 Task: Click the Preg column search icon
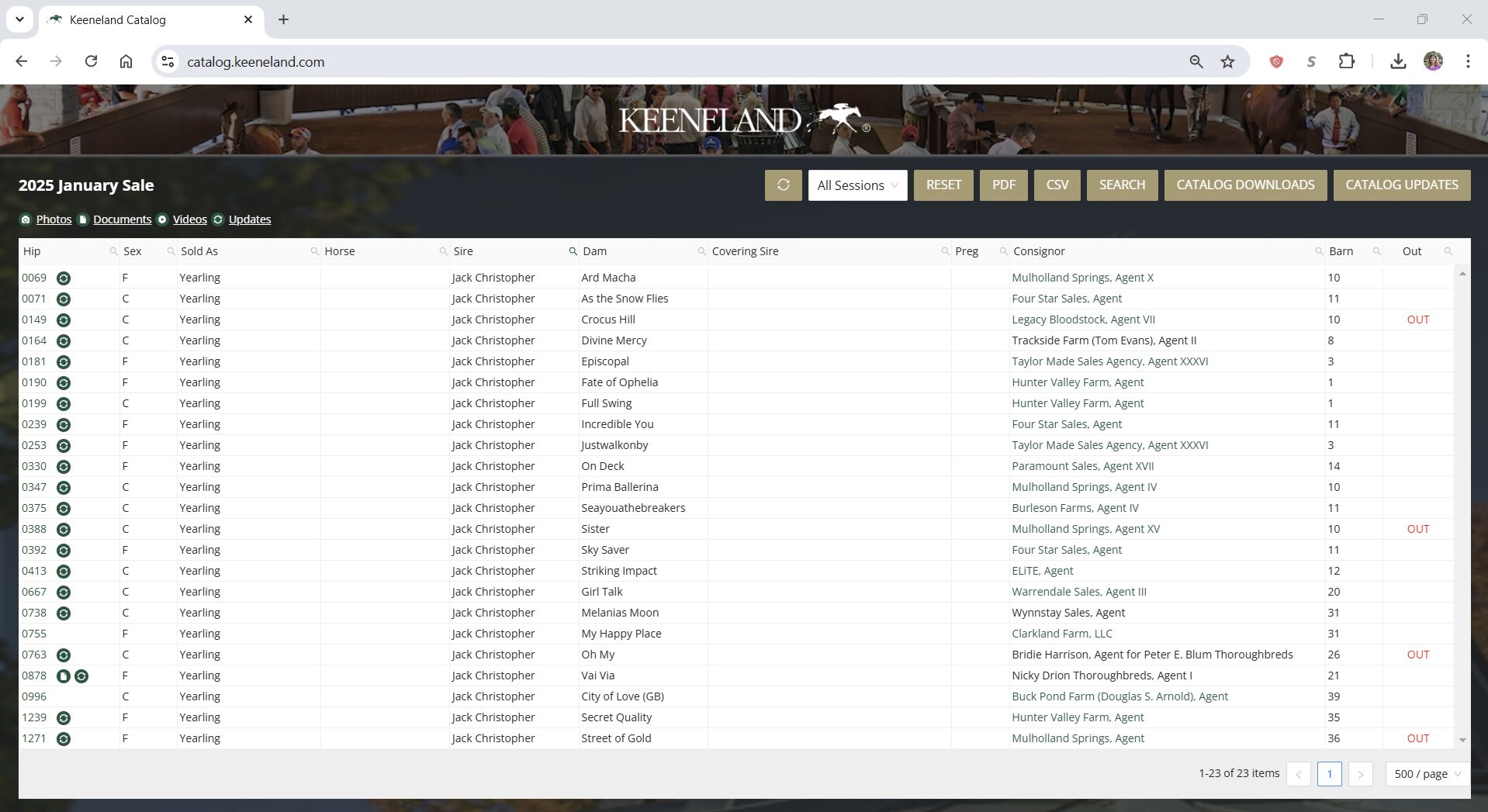tap(1003, 251)
